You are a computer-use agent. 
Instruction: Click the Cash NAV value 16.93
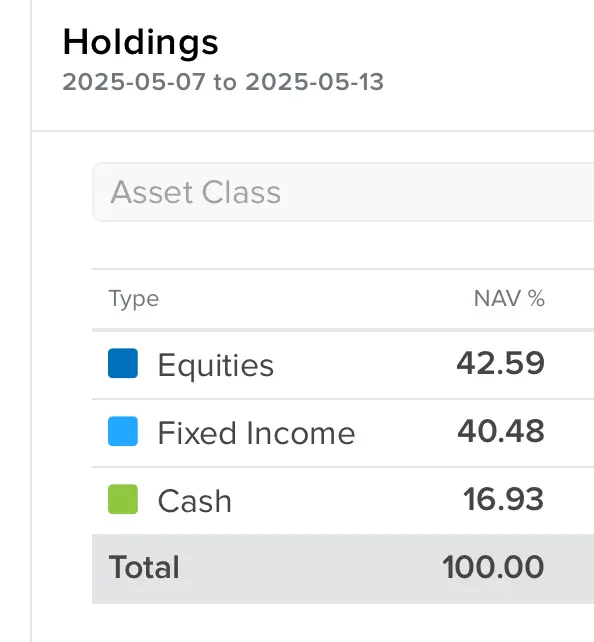pos(504,499)
